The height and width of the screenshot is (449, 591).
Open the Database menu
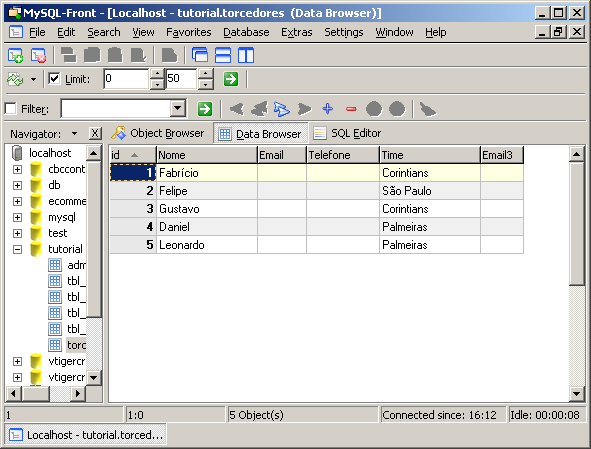coord(246,32)
